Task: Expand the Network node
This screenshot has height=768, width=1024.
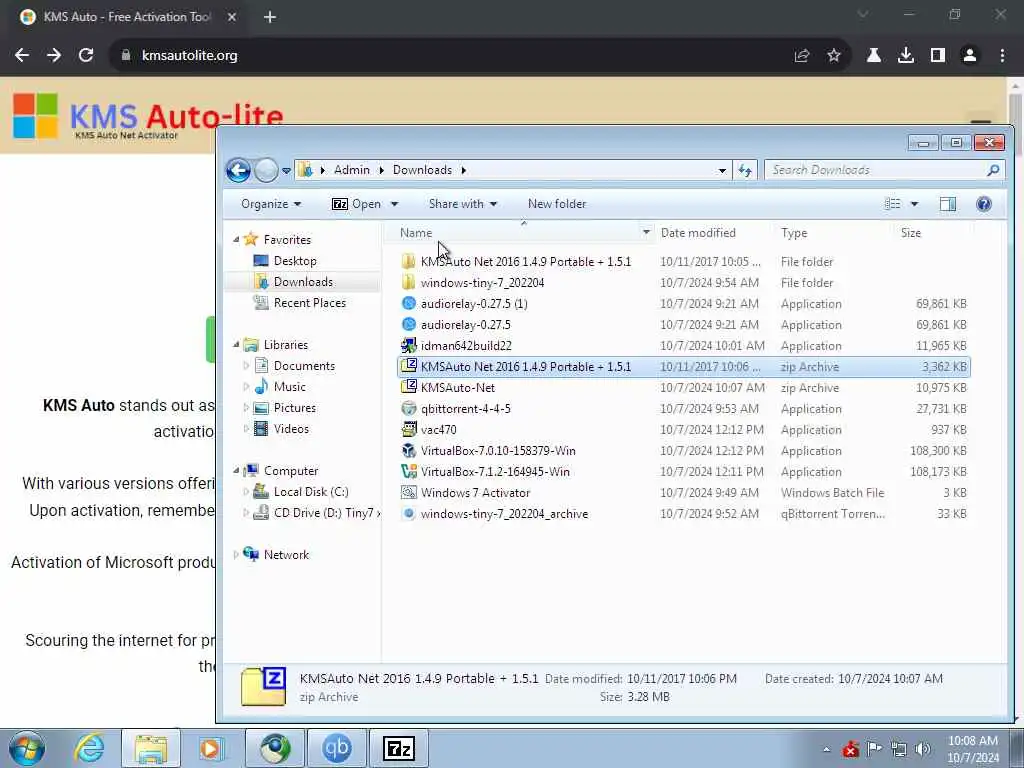Action: pos(236,554)
